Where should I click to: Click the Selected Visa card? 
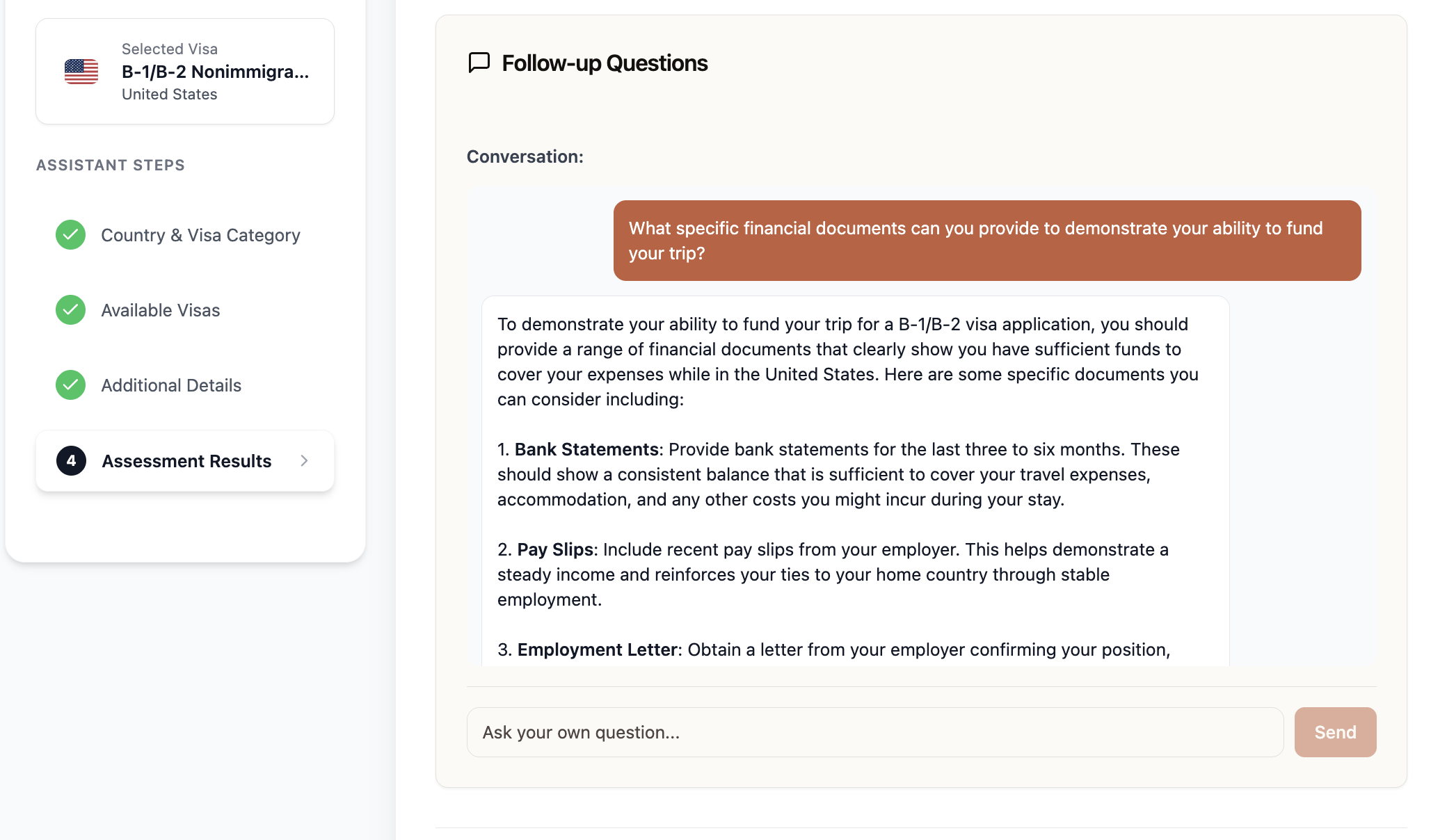tap(184, 70)
